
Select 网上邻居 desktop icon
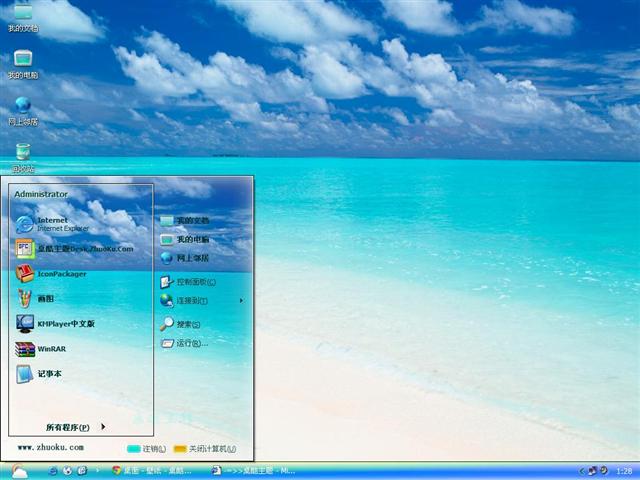tap(23, 109)
